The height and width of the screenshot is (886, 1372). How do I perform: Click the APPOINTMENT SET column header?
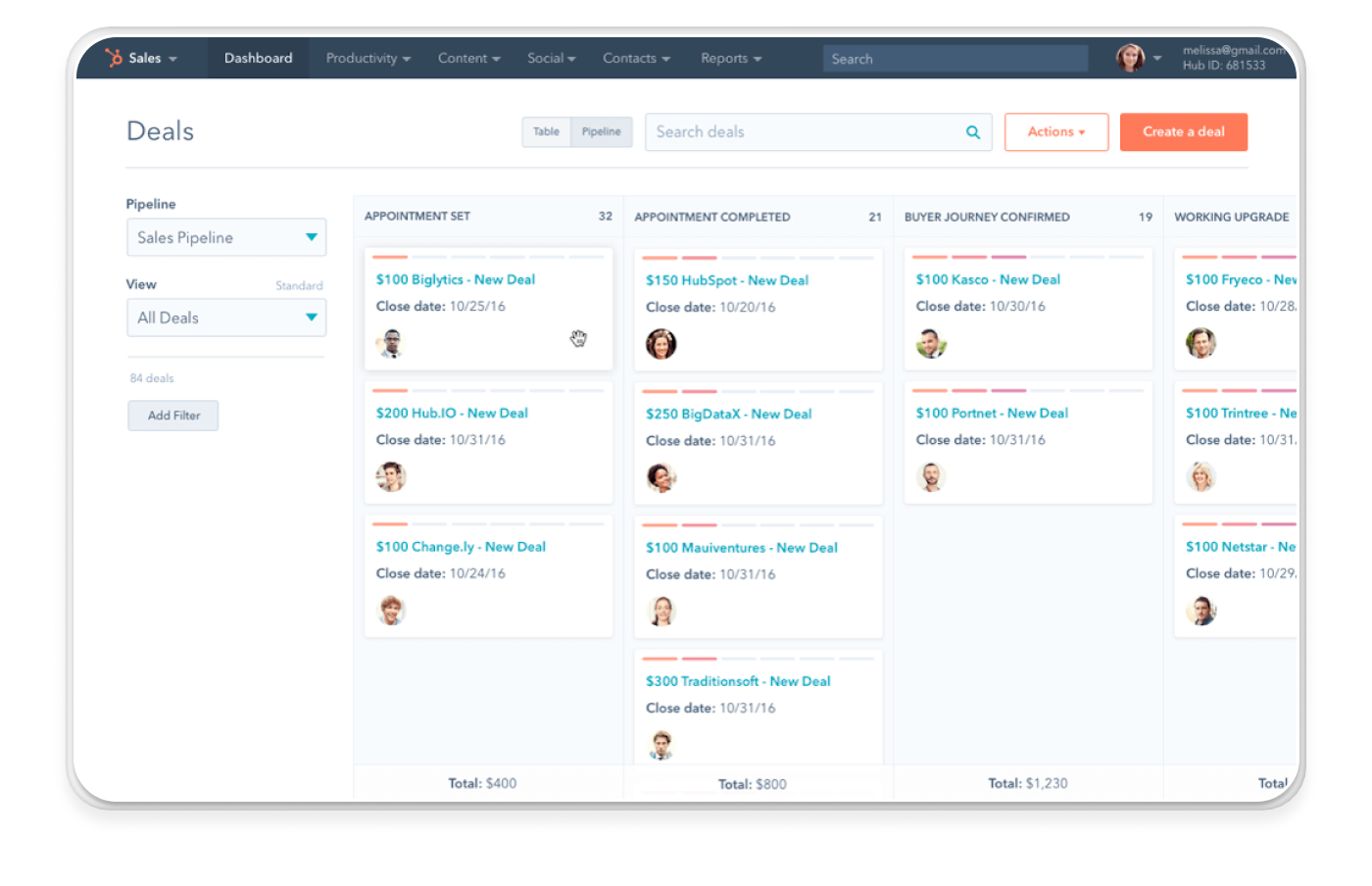[417, 216]
